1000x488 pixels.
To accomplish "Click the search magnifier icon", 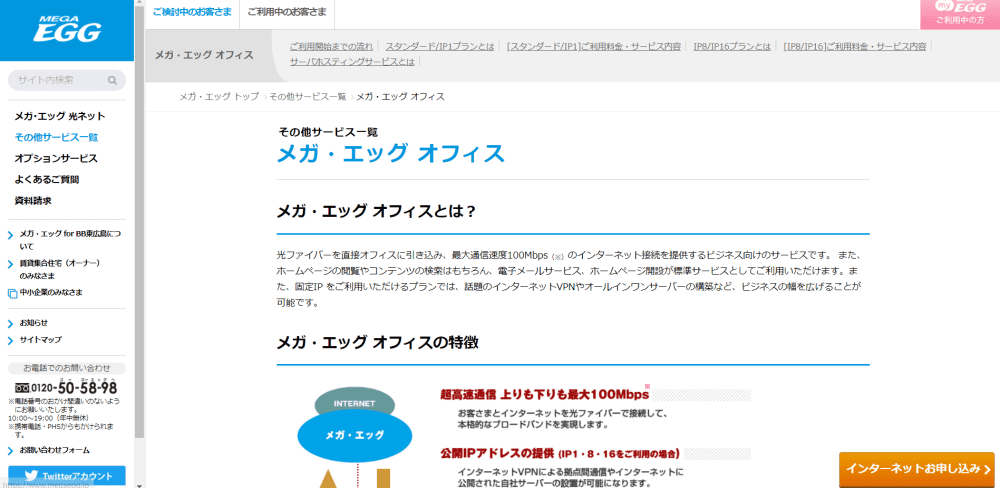I will click(112, 80).
